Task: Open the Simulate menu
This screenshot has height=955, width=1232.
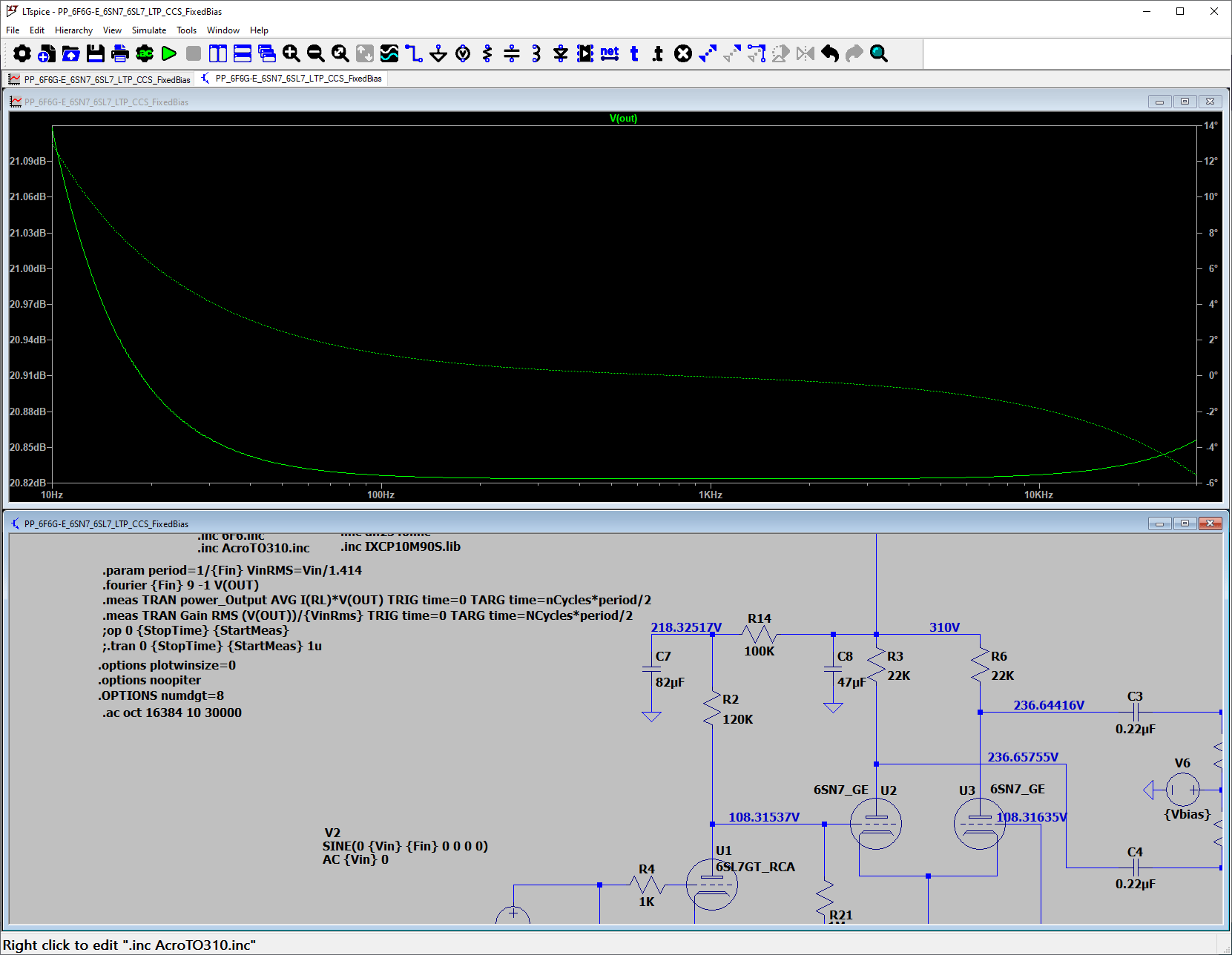Action: pyautogui.click(x=149, y=30)
